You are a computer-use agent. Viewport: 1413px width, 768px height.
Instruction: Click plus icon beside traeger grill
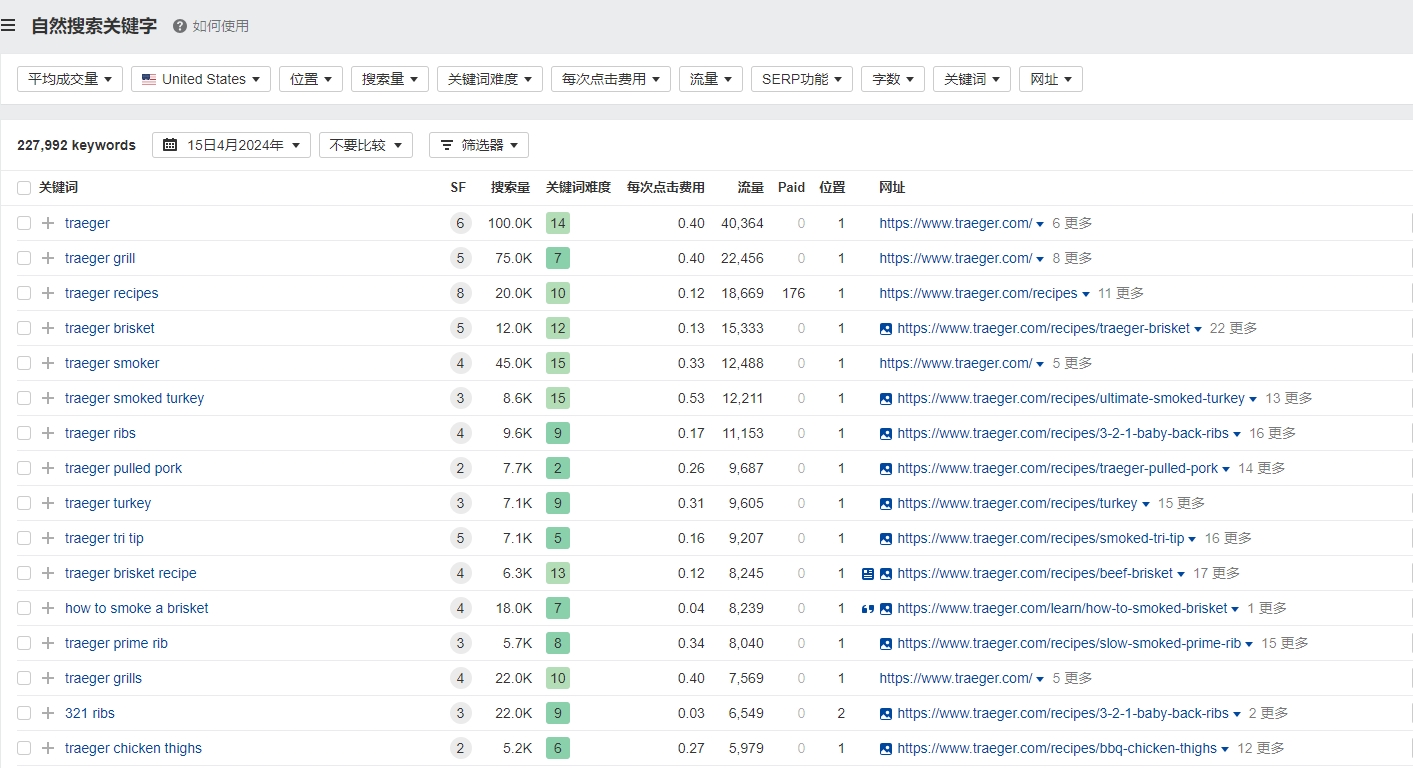tap(48, 258)
